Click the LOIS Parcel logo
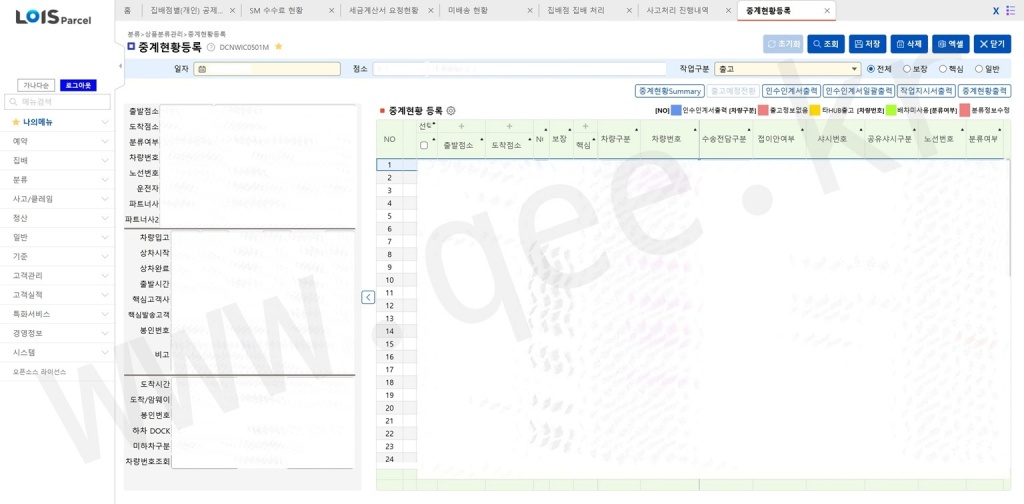1024x504 pixels. (x=54, y=18)
